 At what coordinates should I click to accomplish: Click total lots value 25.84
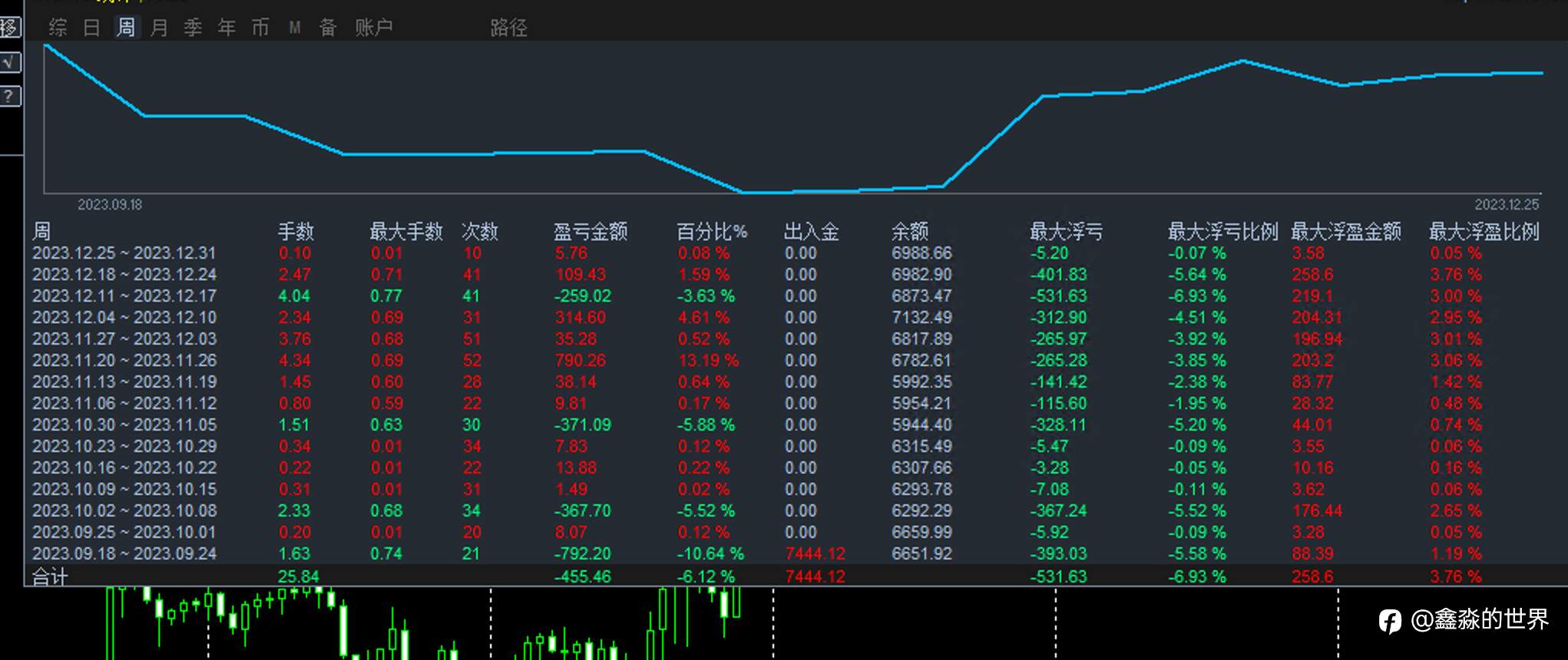coord(298,576)
